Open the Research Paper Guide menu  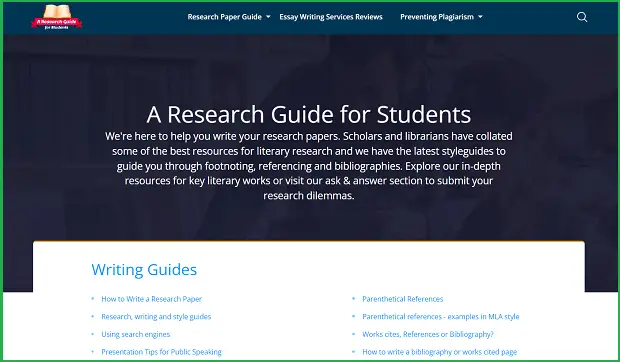224,17
